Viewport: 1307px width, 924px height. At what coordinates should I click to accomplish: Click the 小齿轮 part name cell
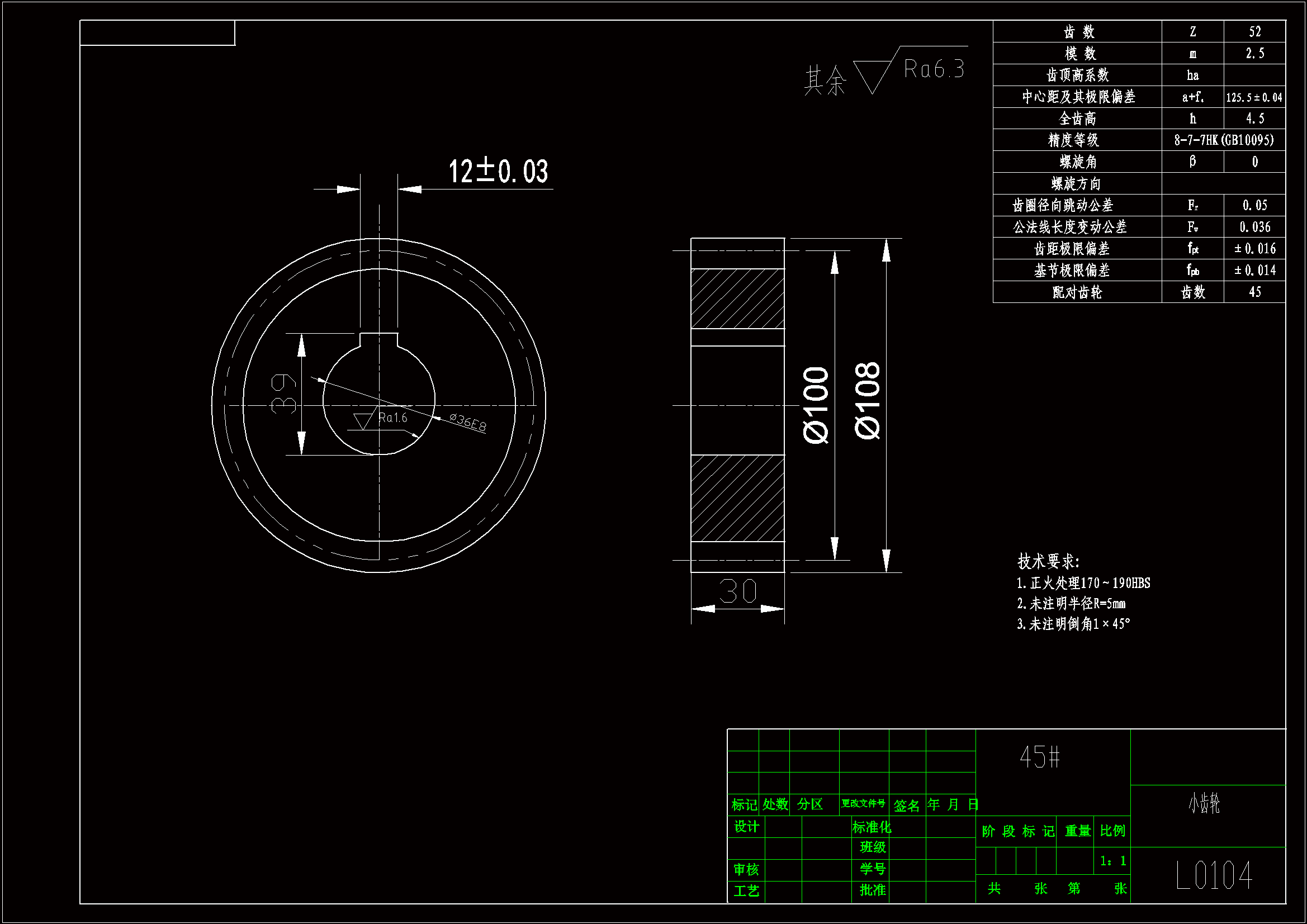tap(1204, 803)
